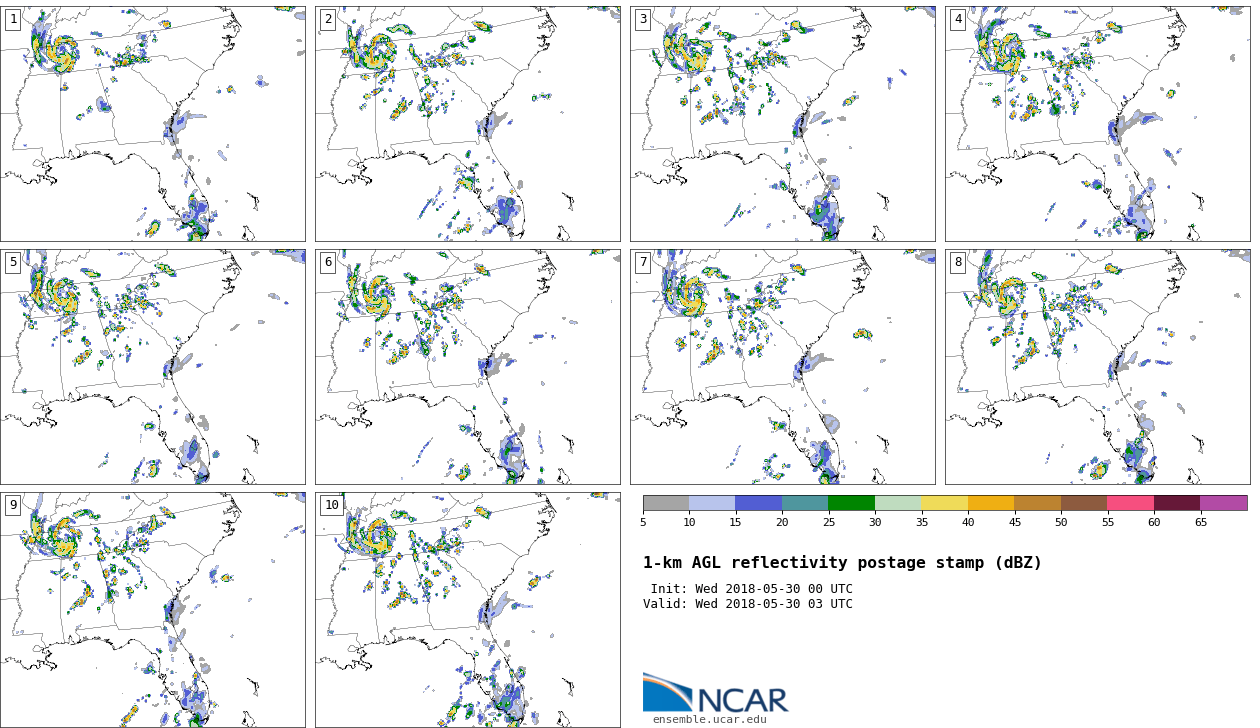Click the NCAR logo

[715, 693]
